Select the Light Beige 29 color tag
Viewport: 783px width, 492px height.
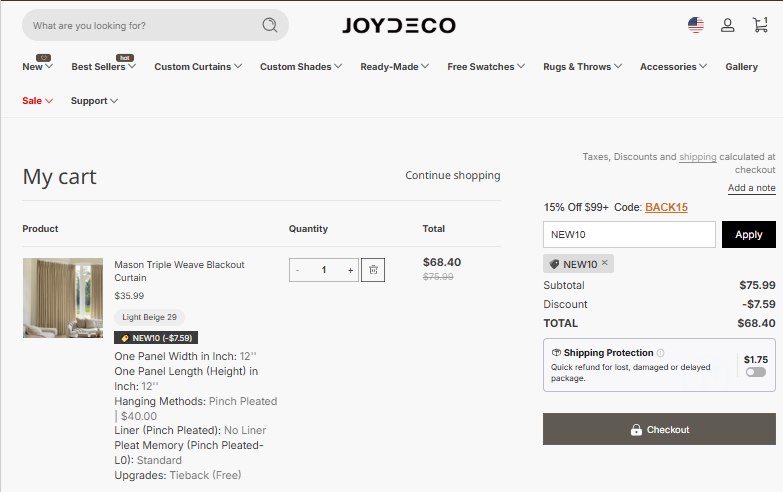(x=149, y=317)
